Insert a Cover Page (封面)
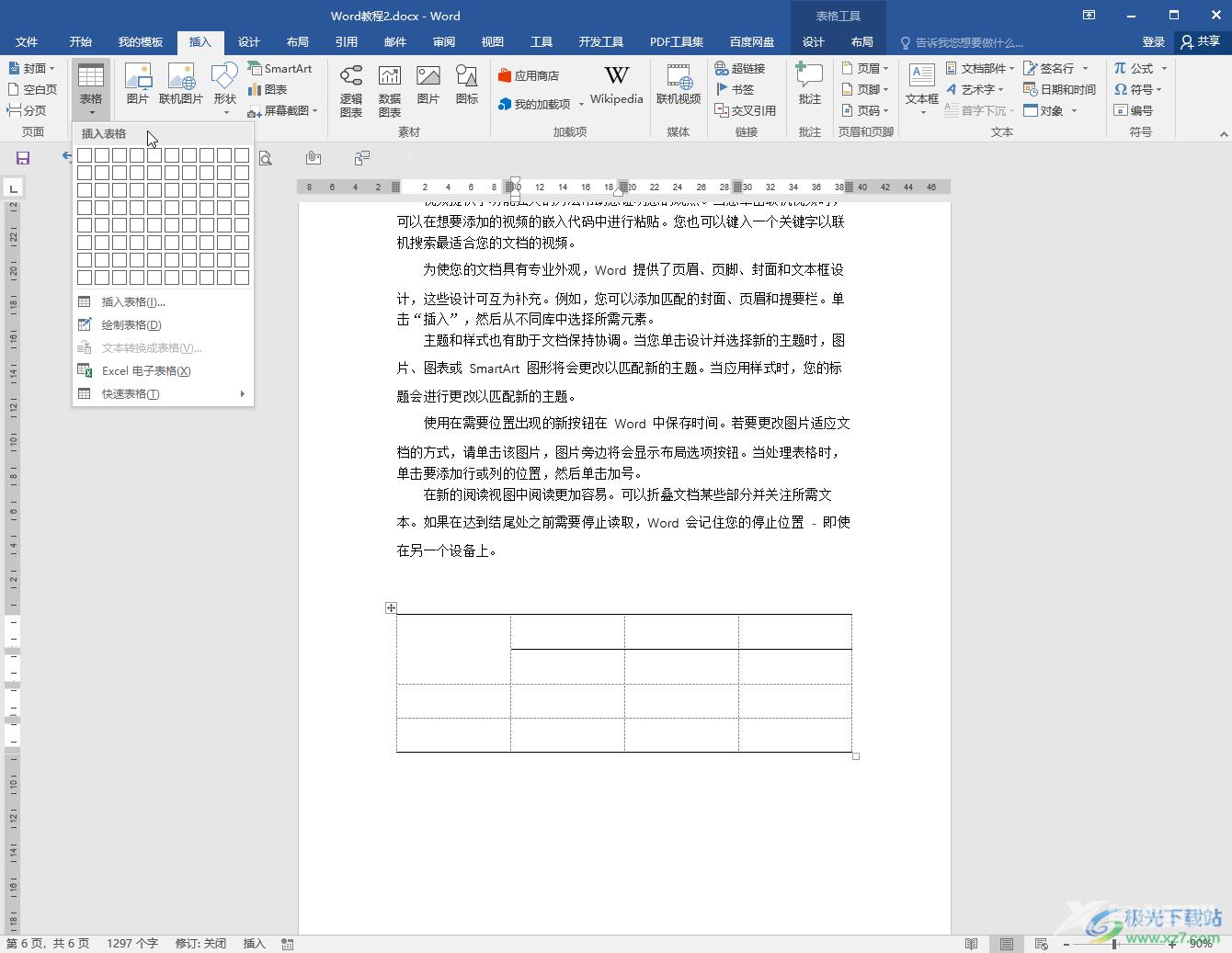Screen dimensions: 1232x953 tap(31, 68)
